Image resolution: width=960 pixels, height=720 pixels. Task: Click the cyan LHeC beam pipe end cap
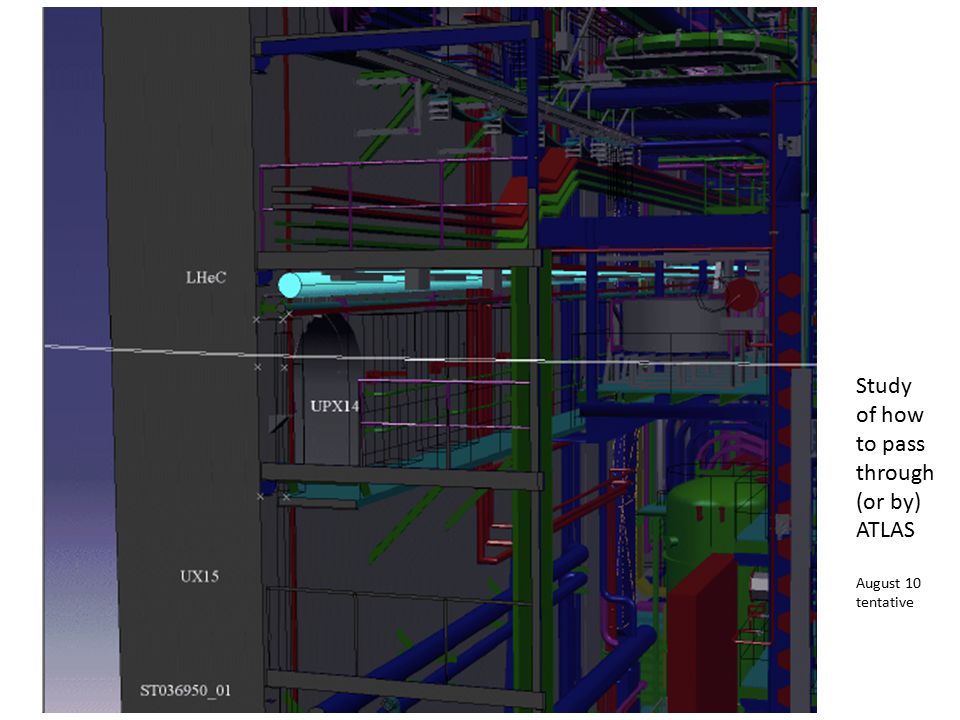coord(290,286)
